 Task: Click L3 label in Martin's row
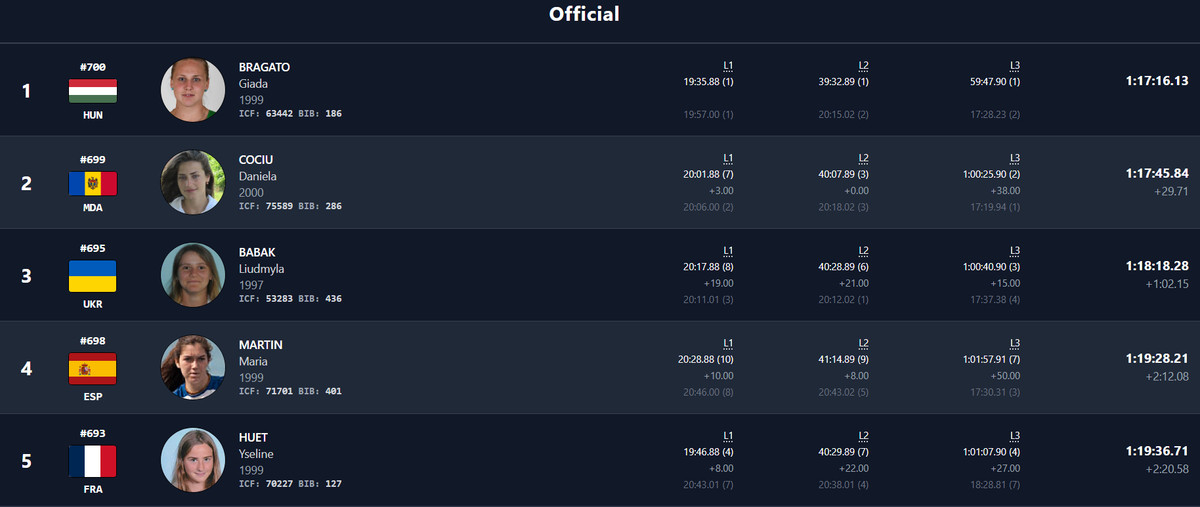point(1015,343)
